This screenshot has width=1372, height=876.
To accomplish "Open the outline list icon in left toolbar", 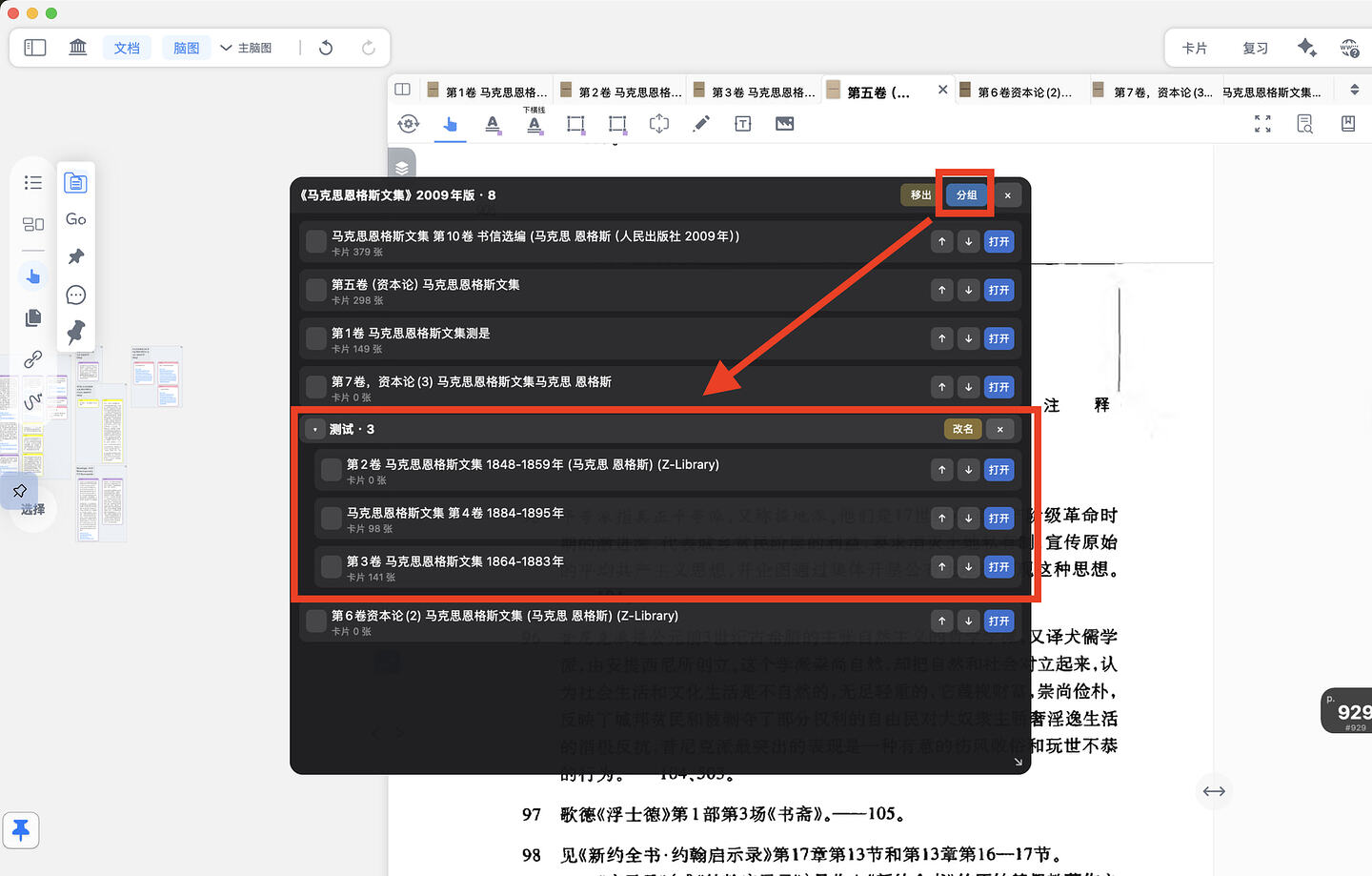I will click(x=33, y=183).
